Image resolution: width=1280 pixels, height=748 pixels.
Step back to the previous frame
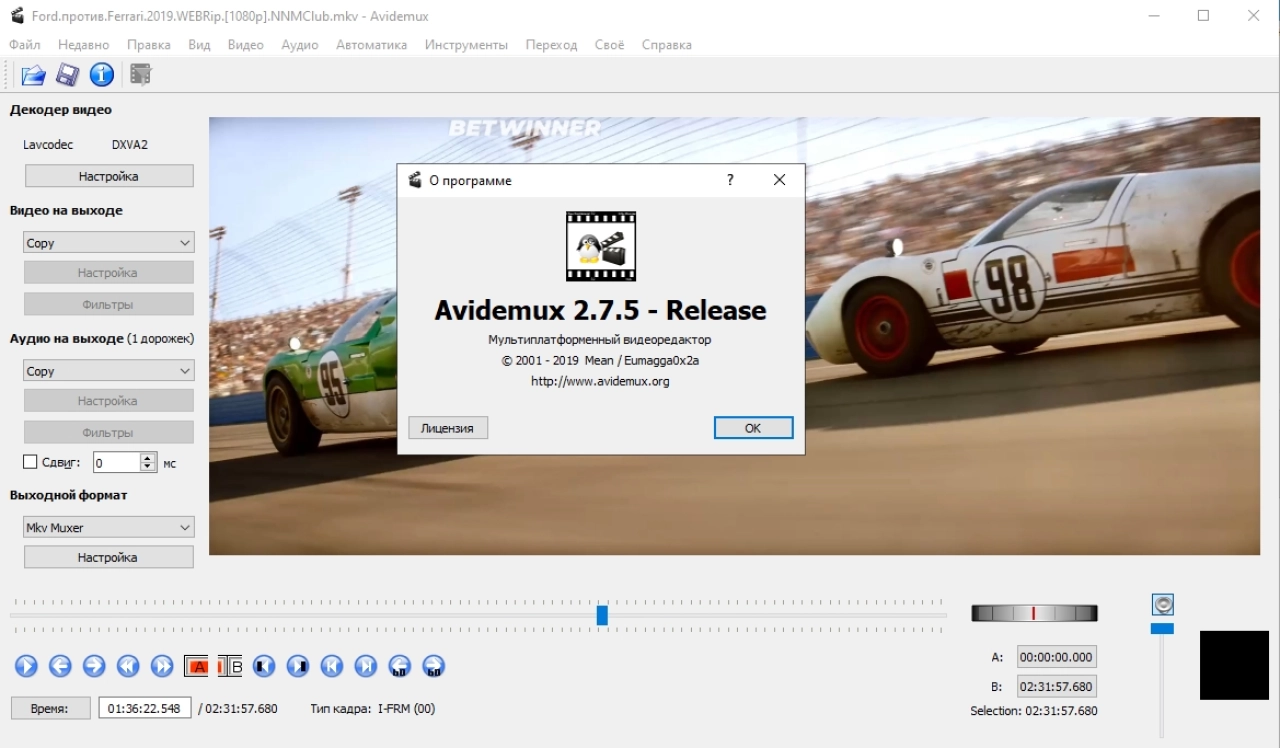pyautogui.click(x=61, y=666)
